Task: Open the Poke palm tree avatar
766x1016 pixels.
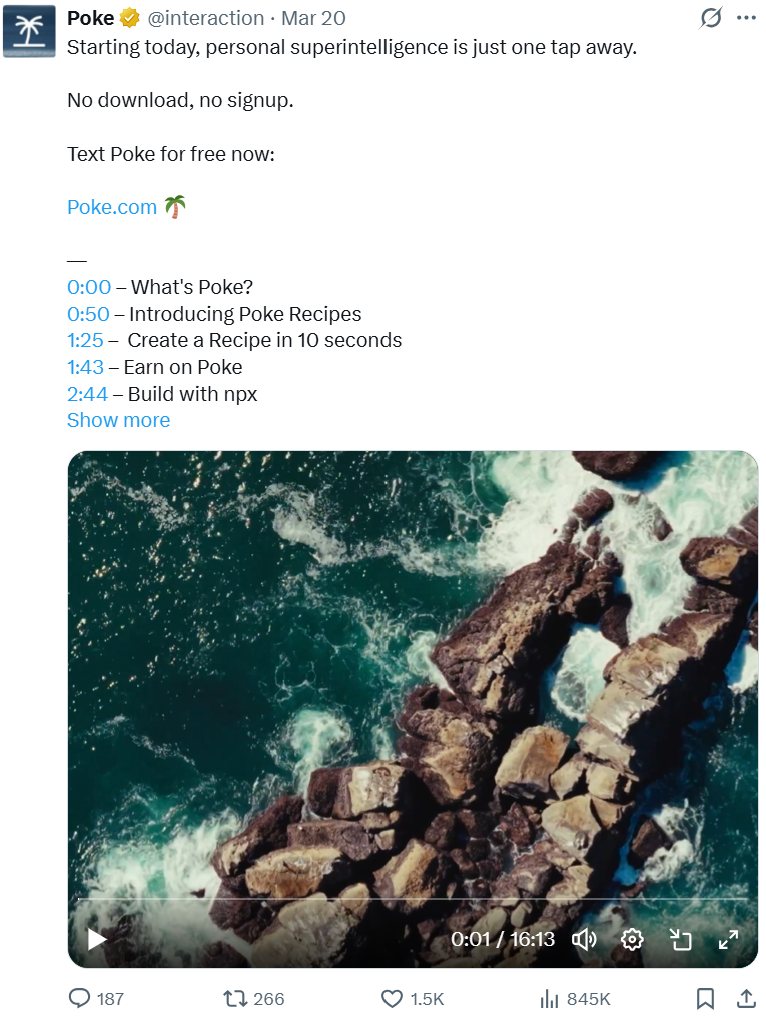Action: (29, 31)
